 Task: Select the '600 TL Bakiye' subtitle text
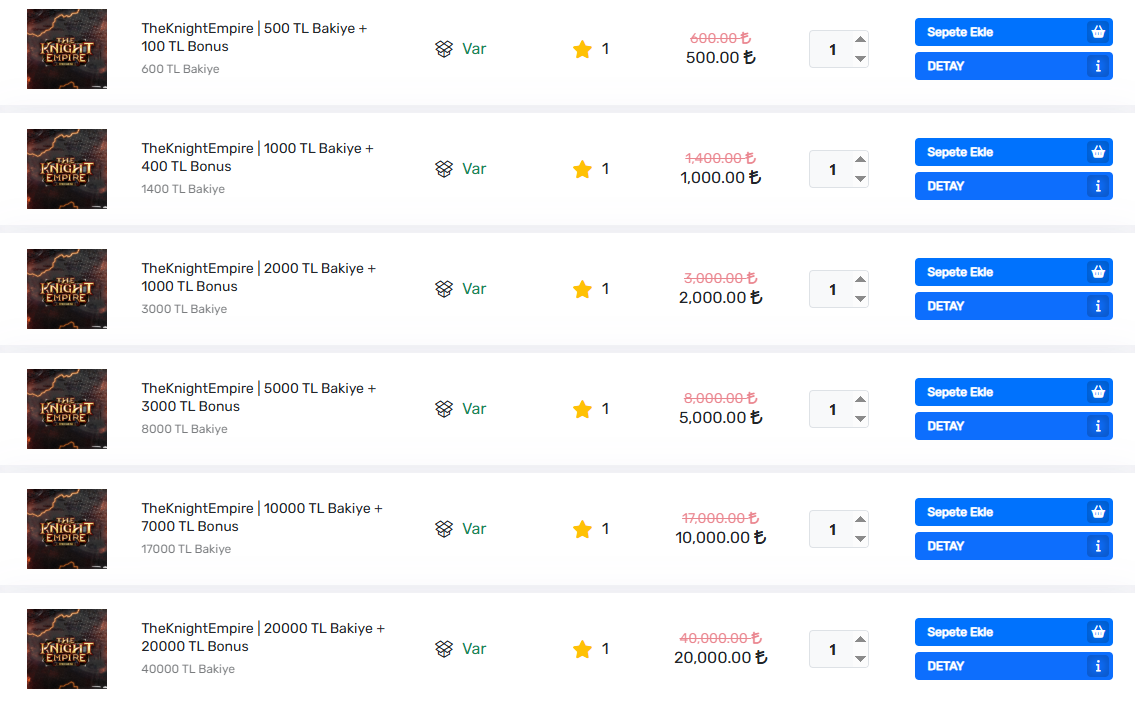pos(180,69)
